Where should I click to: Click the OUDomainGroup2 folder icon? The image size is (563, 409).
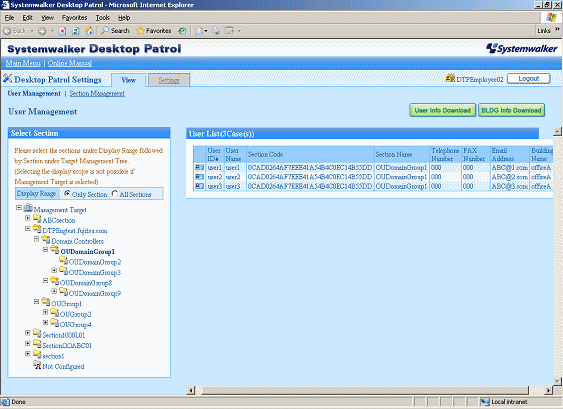coord(64,260)
